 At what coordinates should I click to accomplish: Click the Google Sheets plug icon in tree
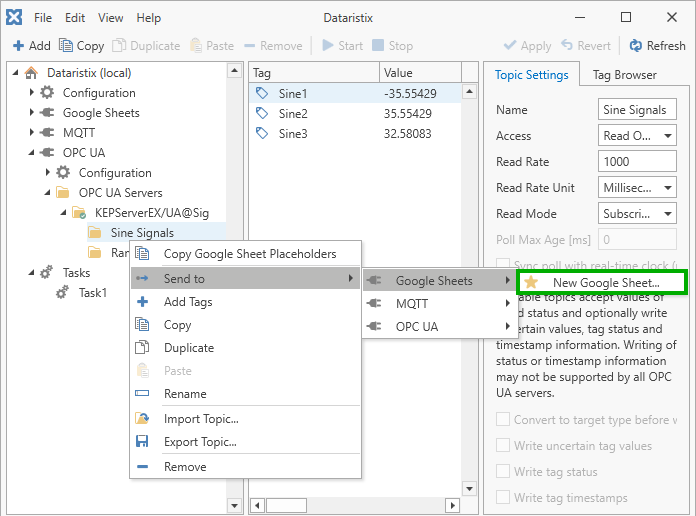coord(47,113)
